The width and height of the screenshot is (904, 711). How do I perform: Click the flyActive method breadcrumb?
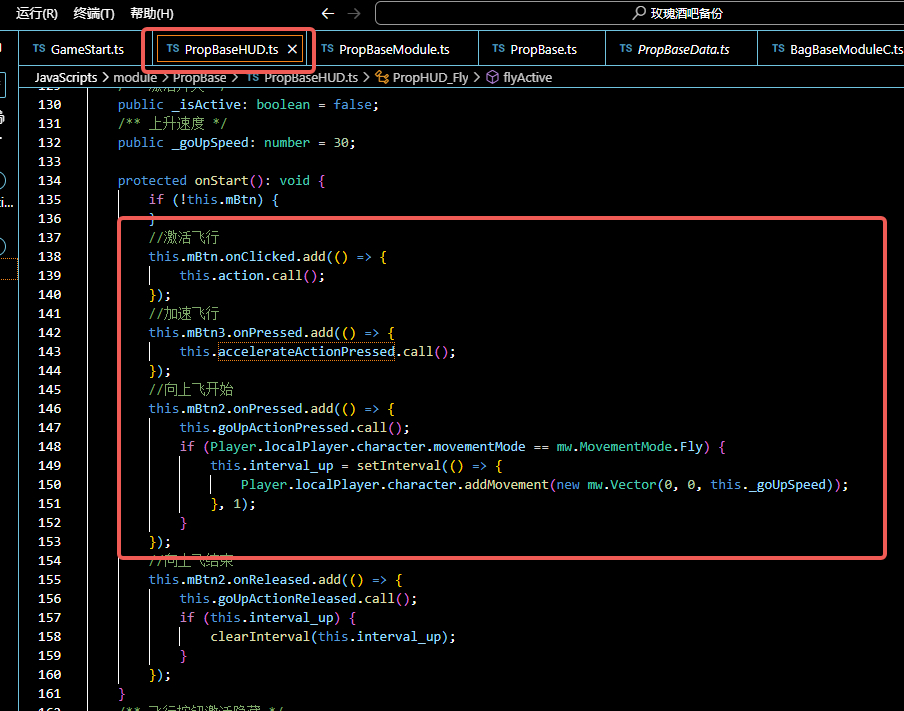[527, 77]
